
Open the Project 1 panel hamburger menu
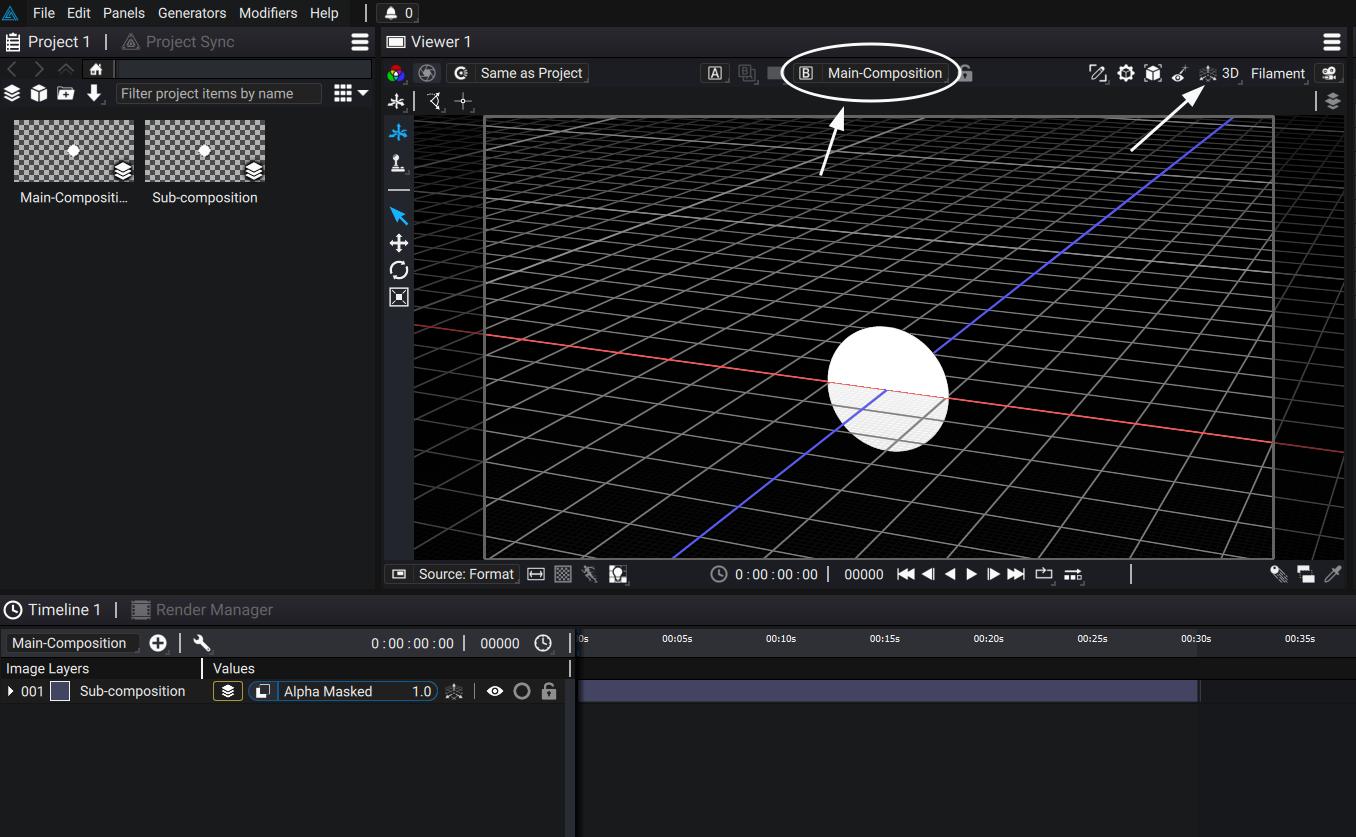coord(360,42)
